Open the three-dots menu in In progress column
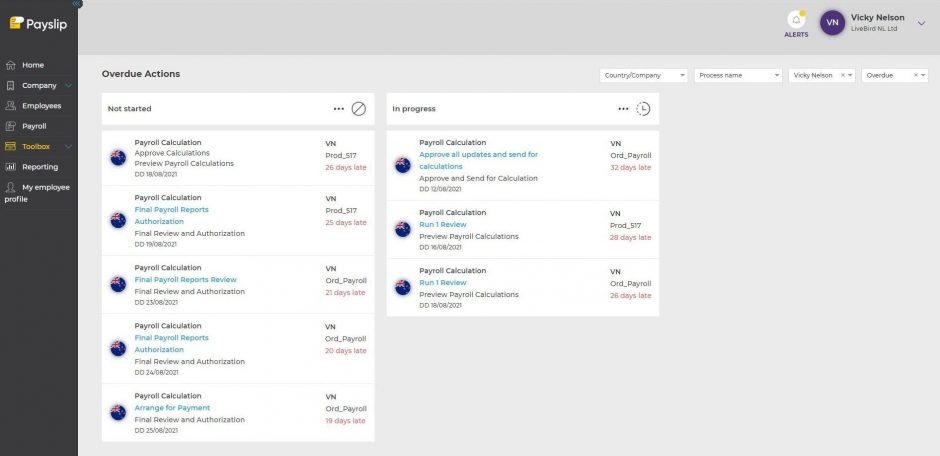940x456 pixels. click(623, 108)
